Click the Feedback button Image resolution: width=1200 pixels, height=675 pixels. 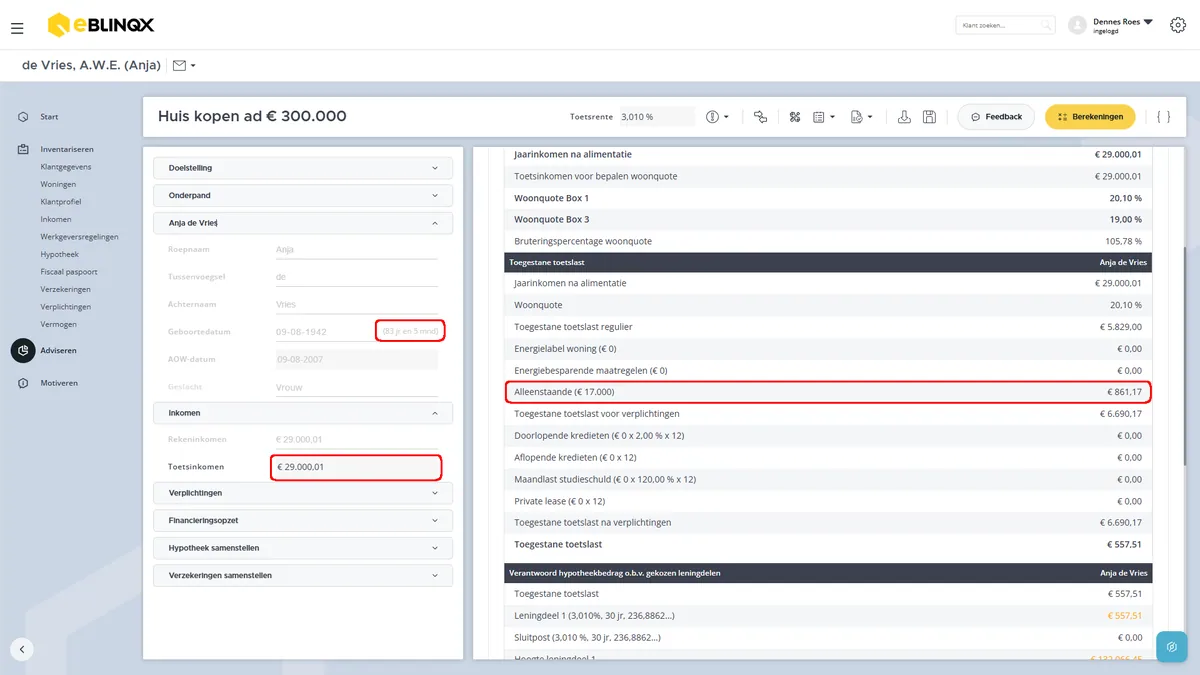(996, 117)
